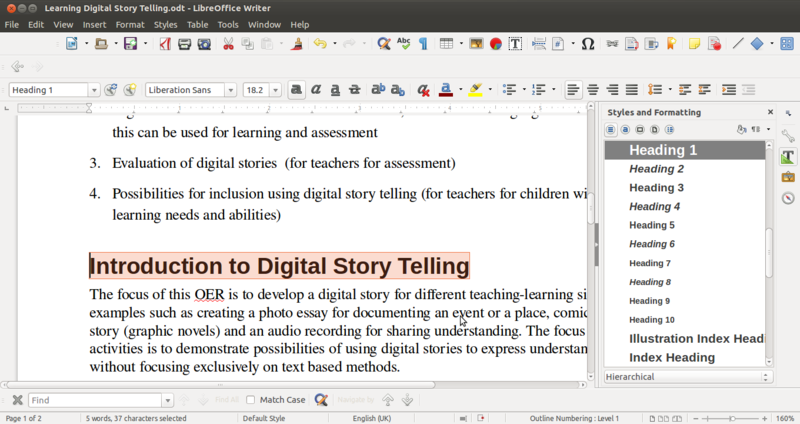Image resolution: width=800 pixels, height=424 pixels.
Task: Click the Insert Text Box icon
Action: [x=515, y=44]
